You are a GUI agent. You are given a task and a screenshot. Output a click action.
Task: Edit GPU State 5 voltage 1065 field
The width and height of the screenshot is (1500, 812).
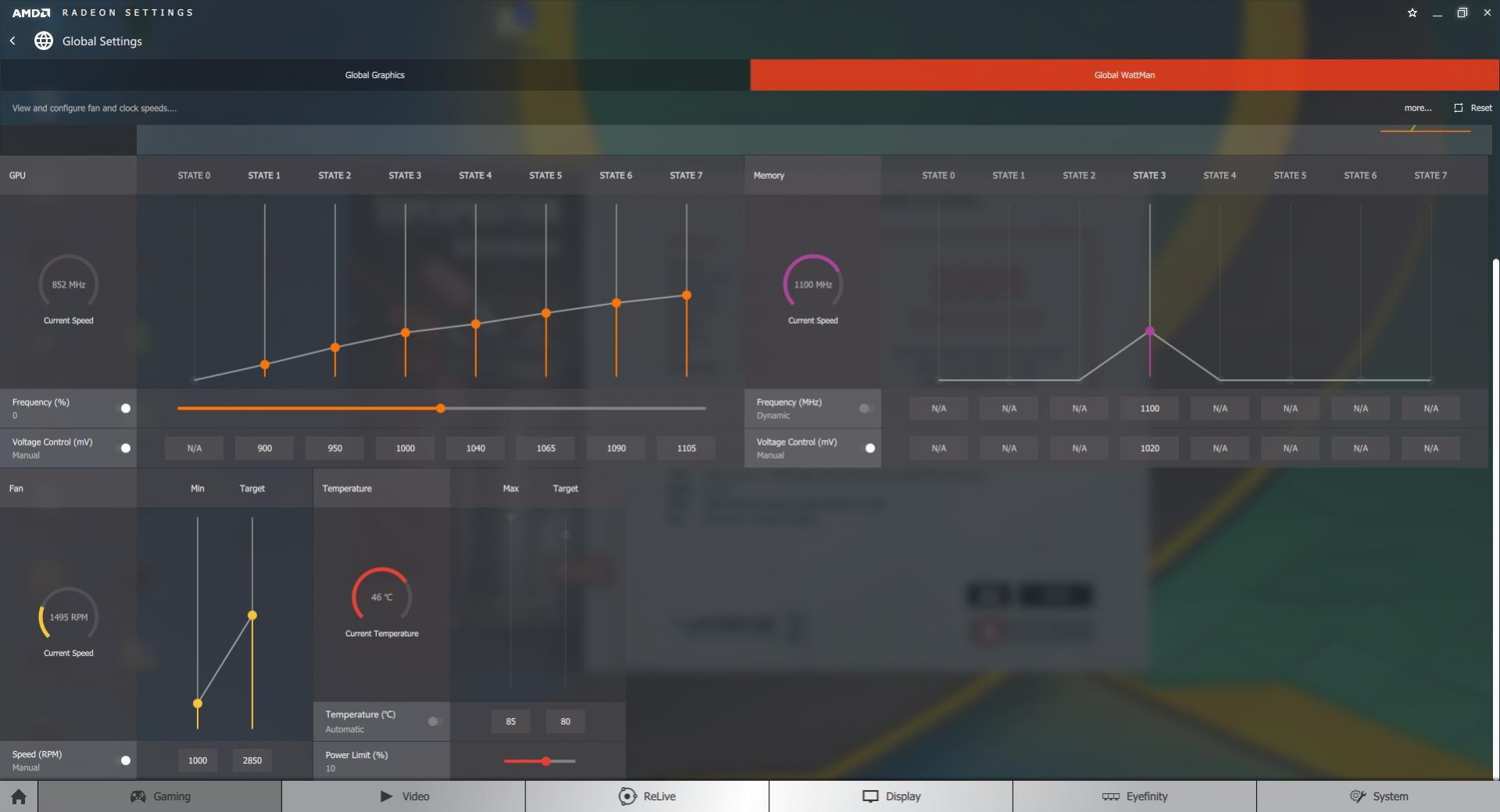[x=546, y=448]
